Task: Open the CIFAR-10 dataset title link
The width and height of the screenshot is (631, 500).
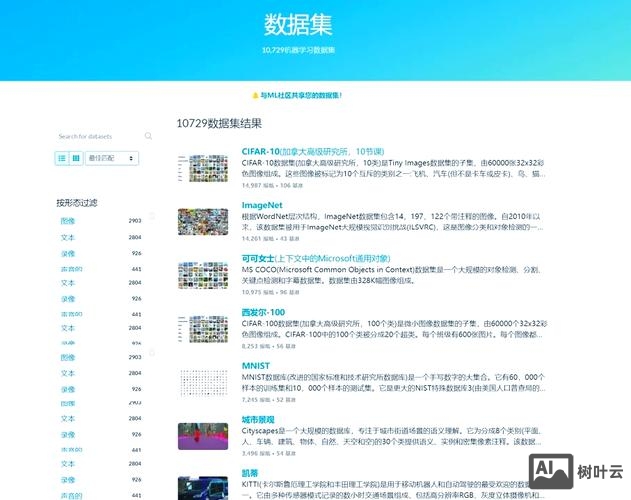Action: pos(313,151)
